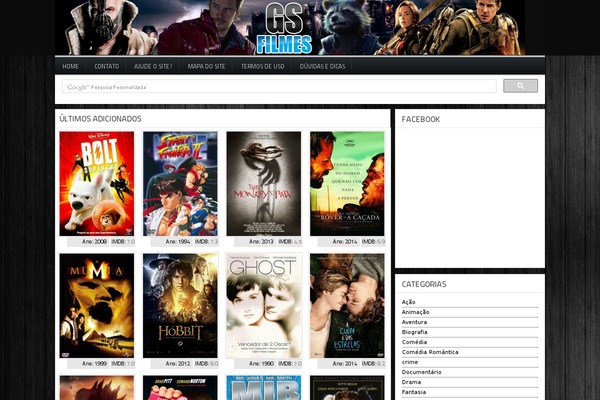
Task: Click the Ano 1999 label under A Múmia
Action: click(94, 363)
